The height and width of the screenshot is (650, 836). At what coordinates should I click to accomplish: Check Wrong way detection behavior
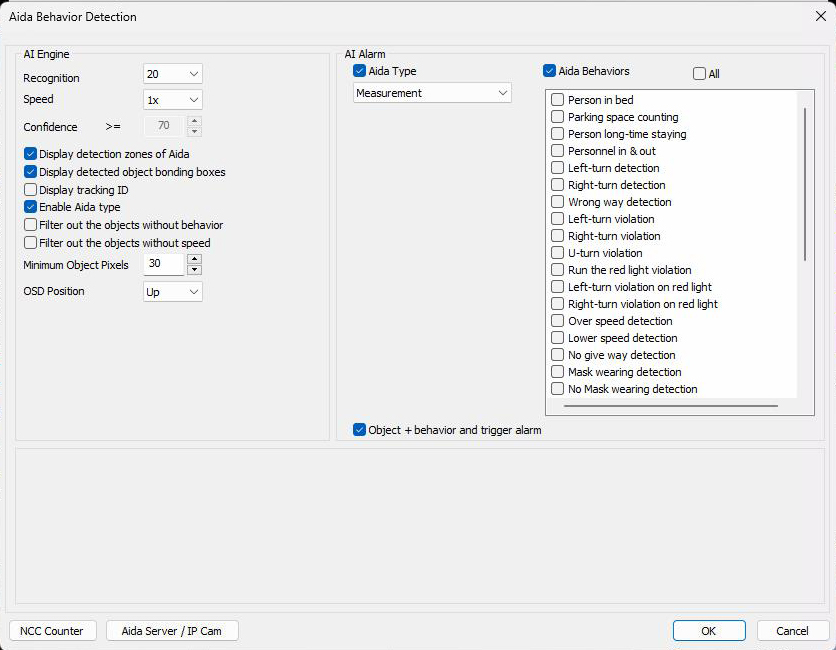[557, 202]
